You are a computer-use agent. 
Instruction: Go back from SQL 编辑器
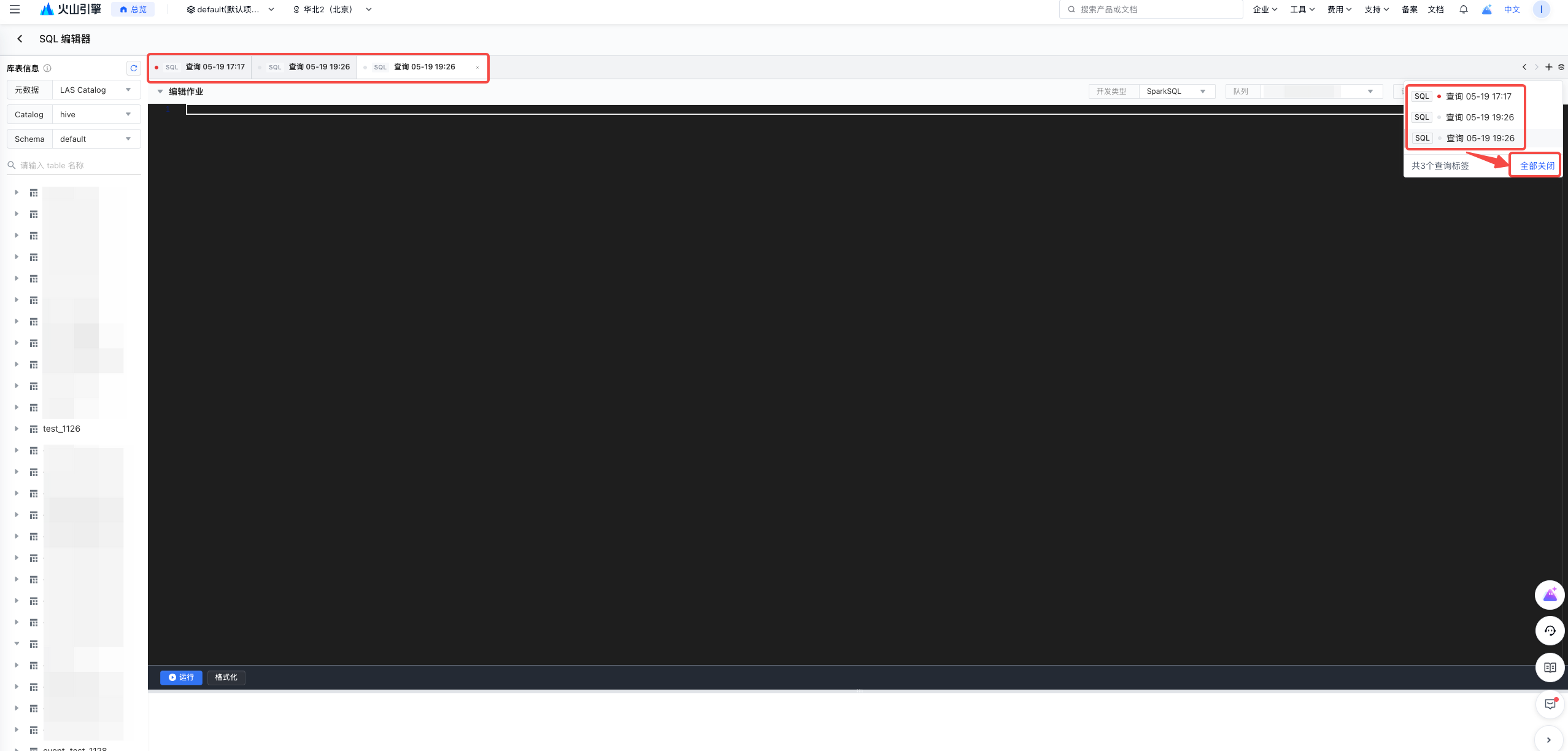20,39
